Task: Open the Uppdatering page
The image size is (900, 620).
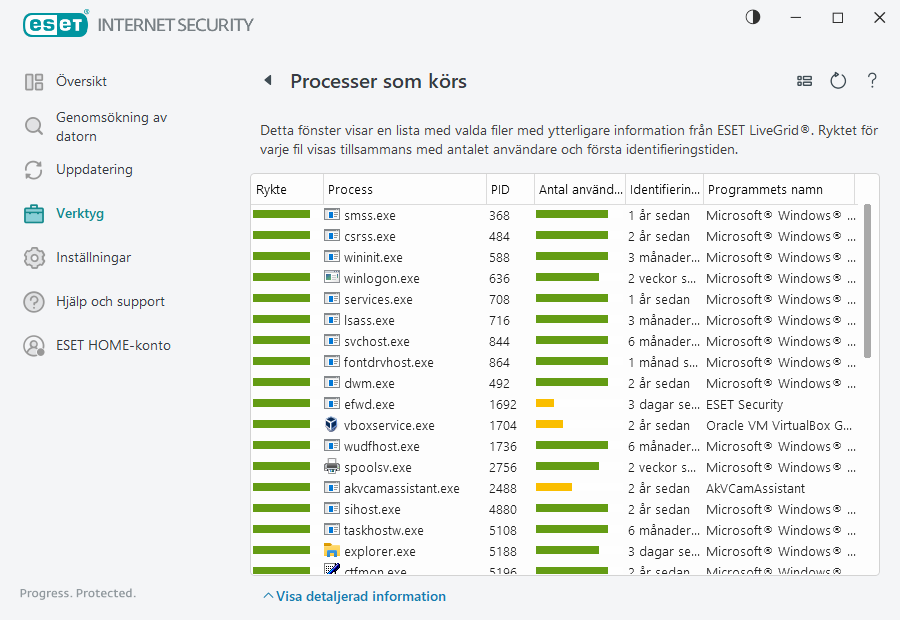Action: point(93,169)
